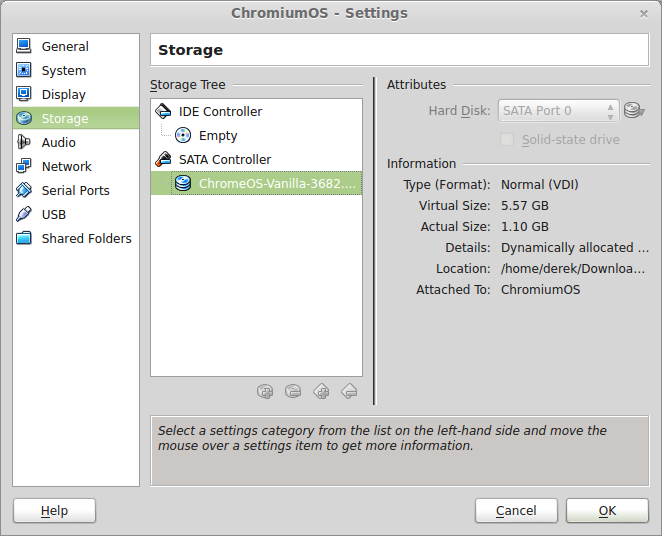Image resolution: width=662 pixels, height=536 pixels.
Task: Close the ChromiumOS Settings window
Action: coord(642,14)
